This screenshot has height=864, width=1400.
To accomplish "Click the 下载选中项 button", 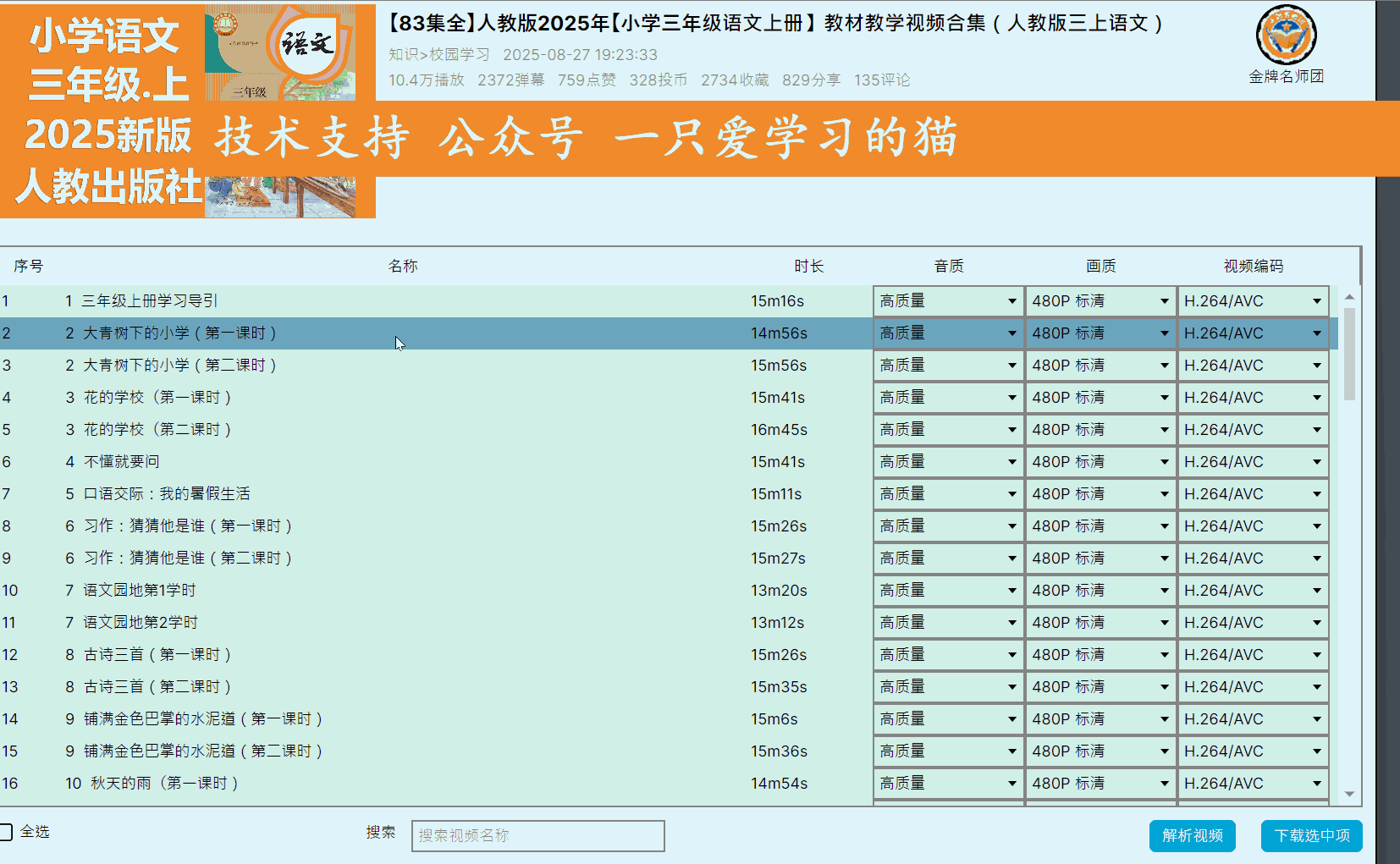I will tap(1311, 836).
